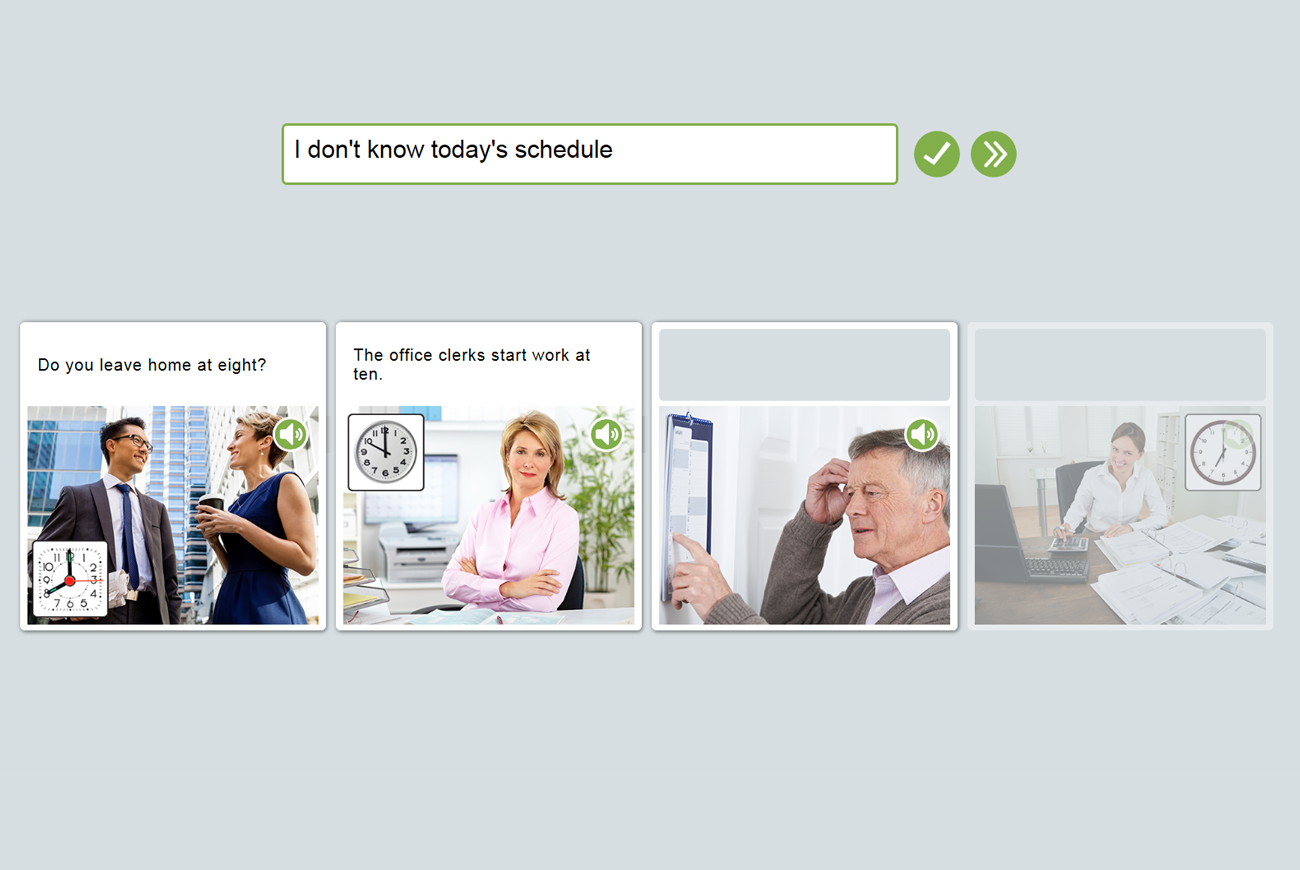Screen dimensions: 1300x870
Task: Click the alarm clock showing eight o'clock
Action: click(70, 579)
